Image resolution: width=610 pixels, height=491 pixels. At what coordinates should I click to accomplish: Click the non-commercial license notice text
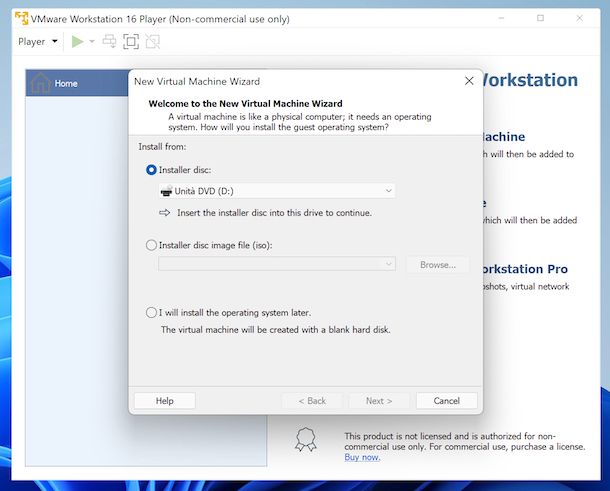pyautogui.click(x=465, y=441)
